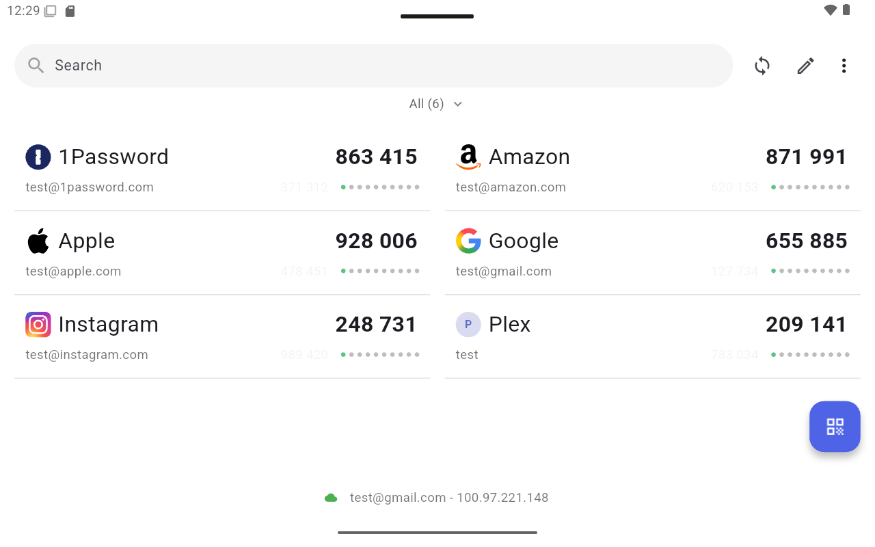The image size is (875, 547).
Task: Select the Google code 655 885
Action: 806,241
